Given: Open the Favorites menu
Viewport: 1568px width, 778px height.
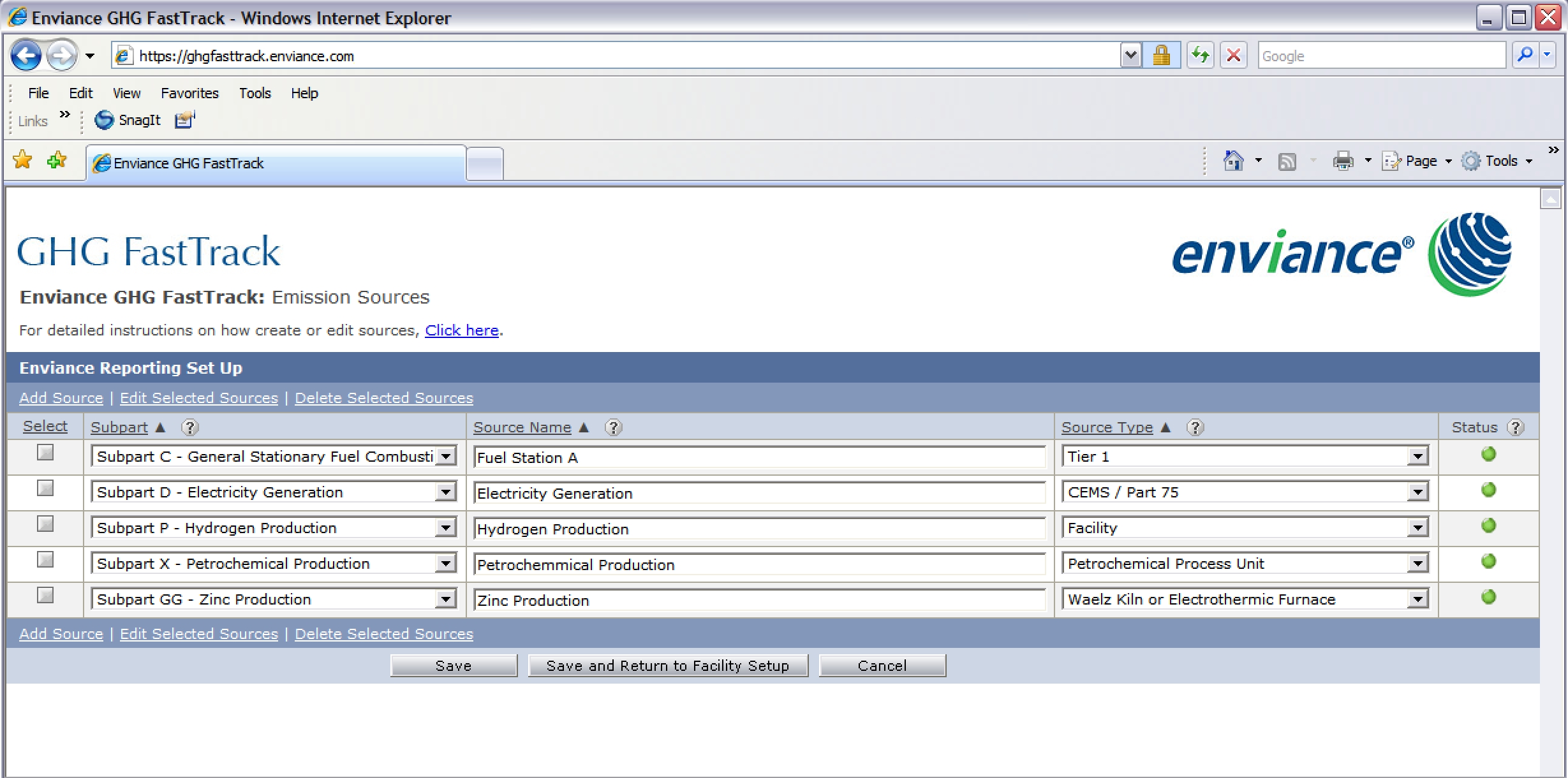Looking at the screenshot, I should (189, 93).
